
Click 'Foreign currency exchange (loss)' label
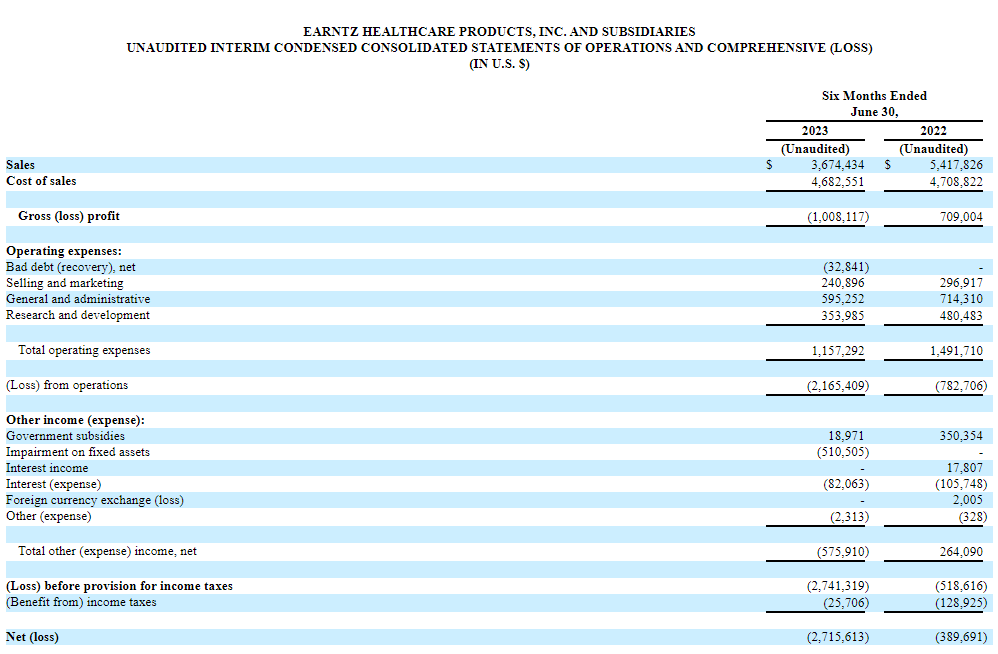pyautogui.click(x=95, y=500)
